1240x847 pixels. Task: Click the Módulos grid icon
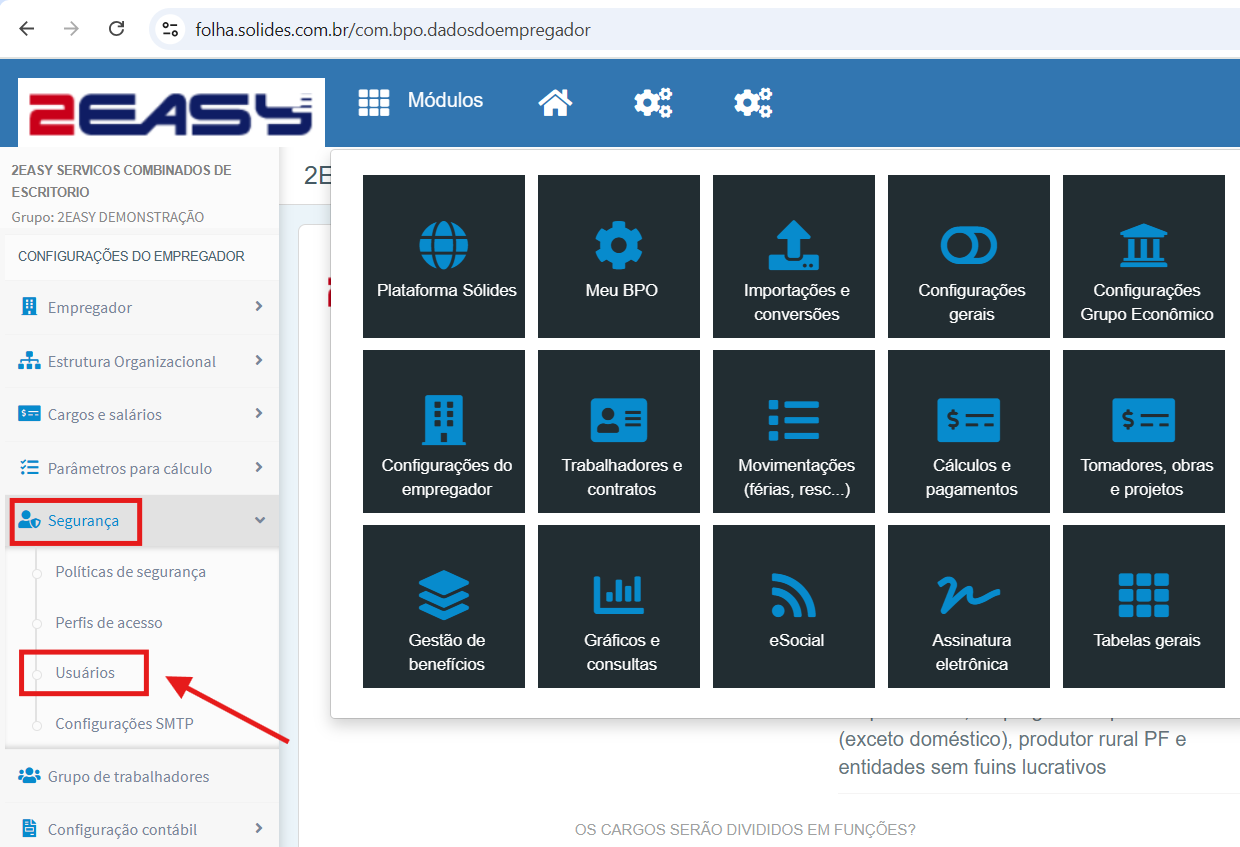(373, 102)
